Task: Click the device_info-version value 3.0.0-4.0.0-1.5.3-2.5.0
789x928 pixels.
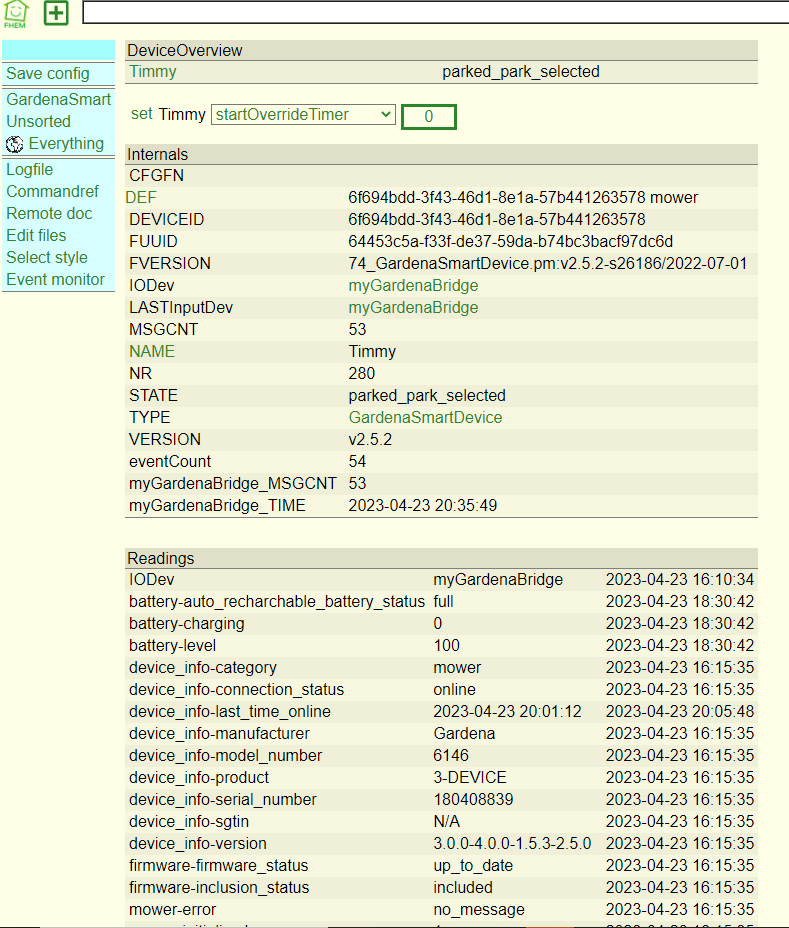Action: click(x=512, y=843)
